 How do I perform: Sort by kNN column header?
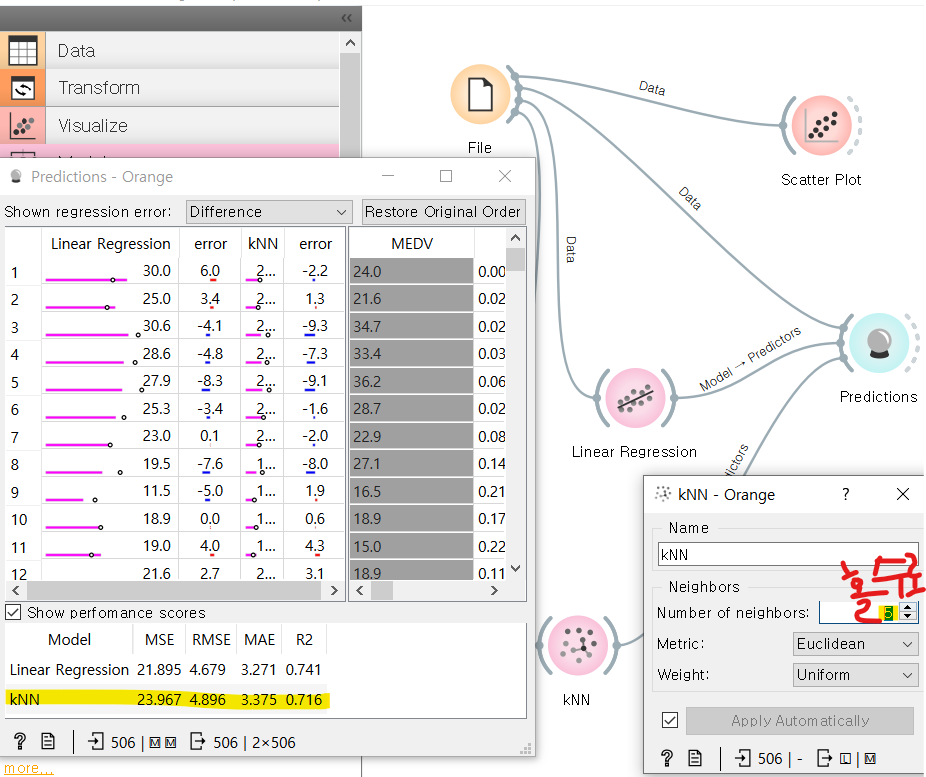(263, 244)
